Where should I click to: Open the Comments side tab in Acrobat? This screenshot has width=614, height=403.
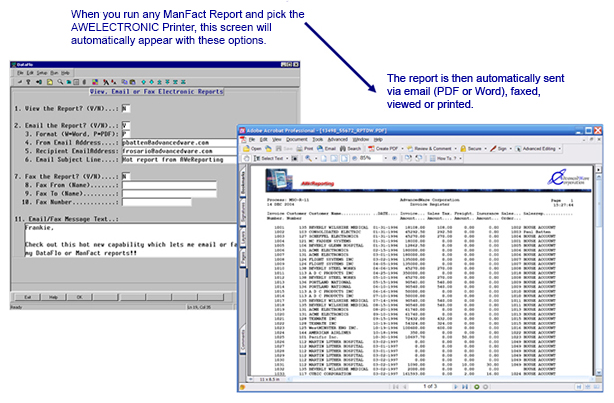tap(243, 339)
